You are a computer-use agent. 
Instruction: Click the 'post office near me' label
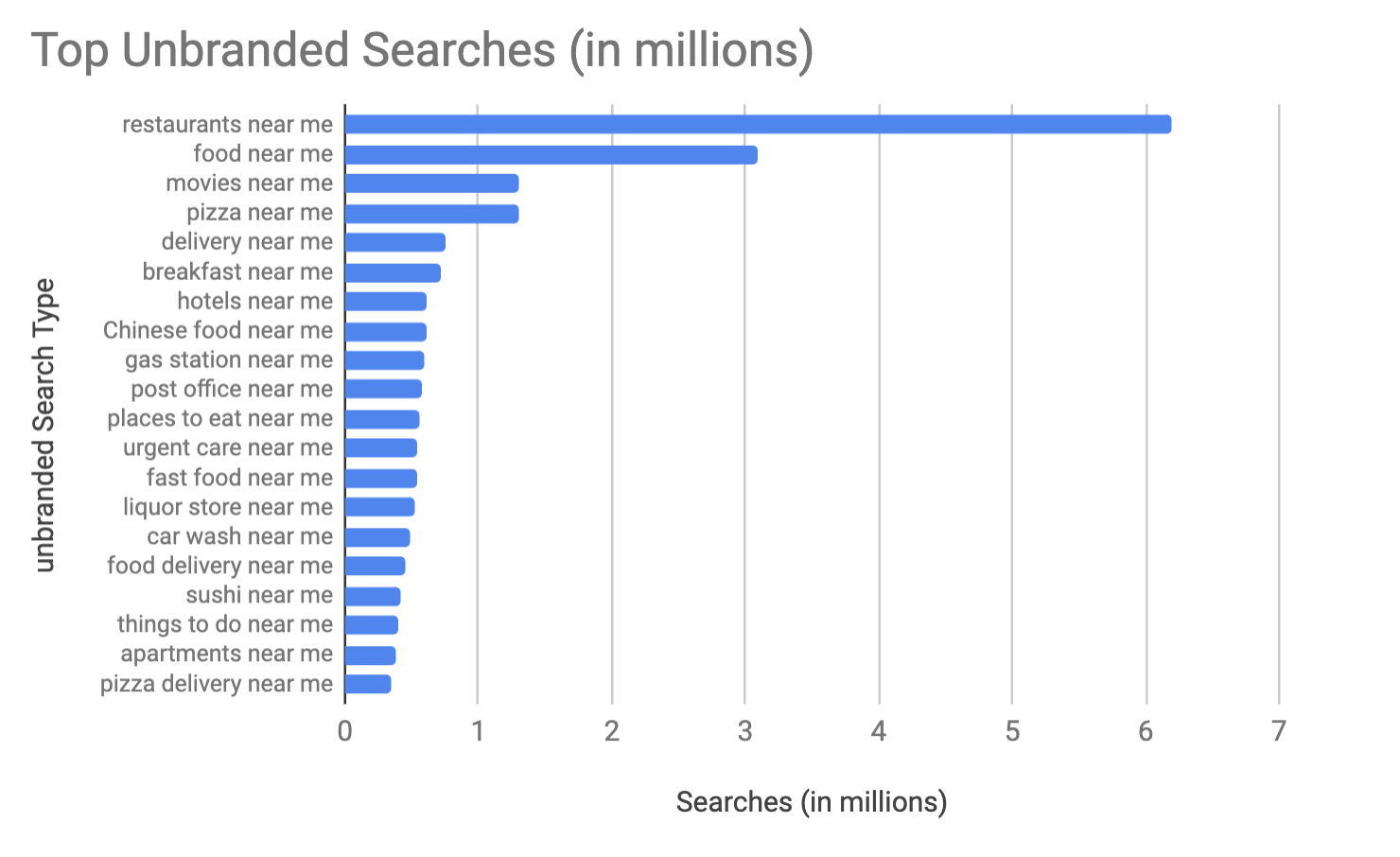tap(232, 390)
